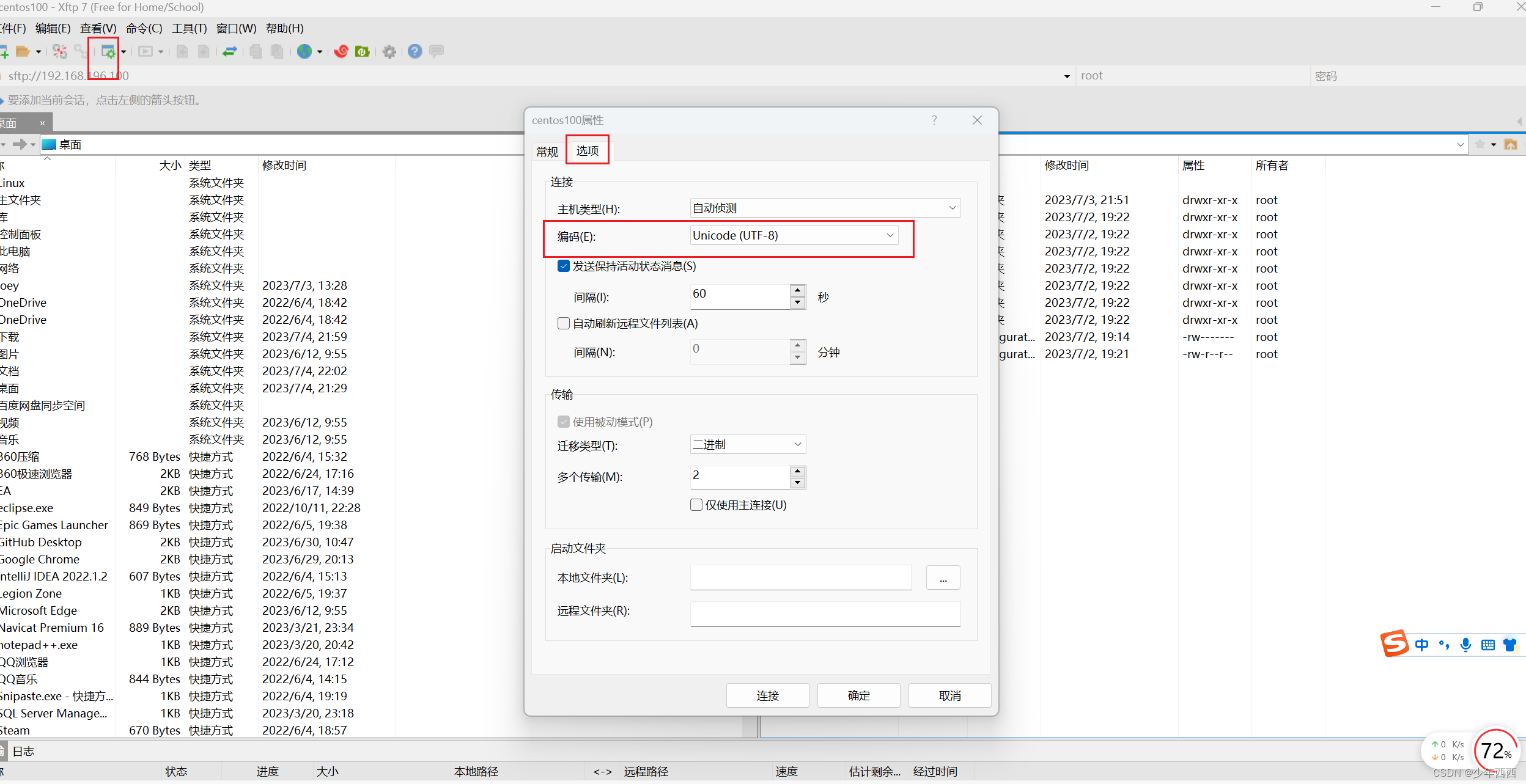Click the globe icon in toolbar
1526x784 pixels.
coord(304,51)
